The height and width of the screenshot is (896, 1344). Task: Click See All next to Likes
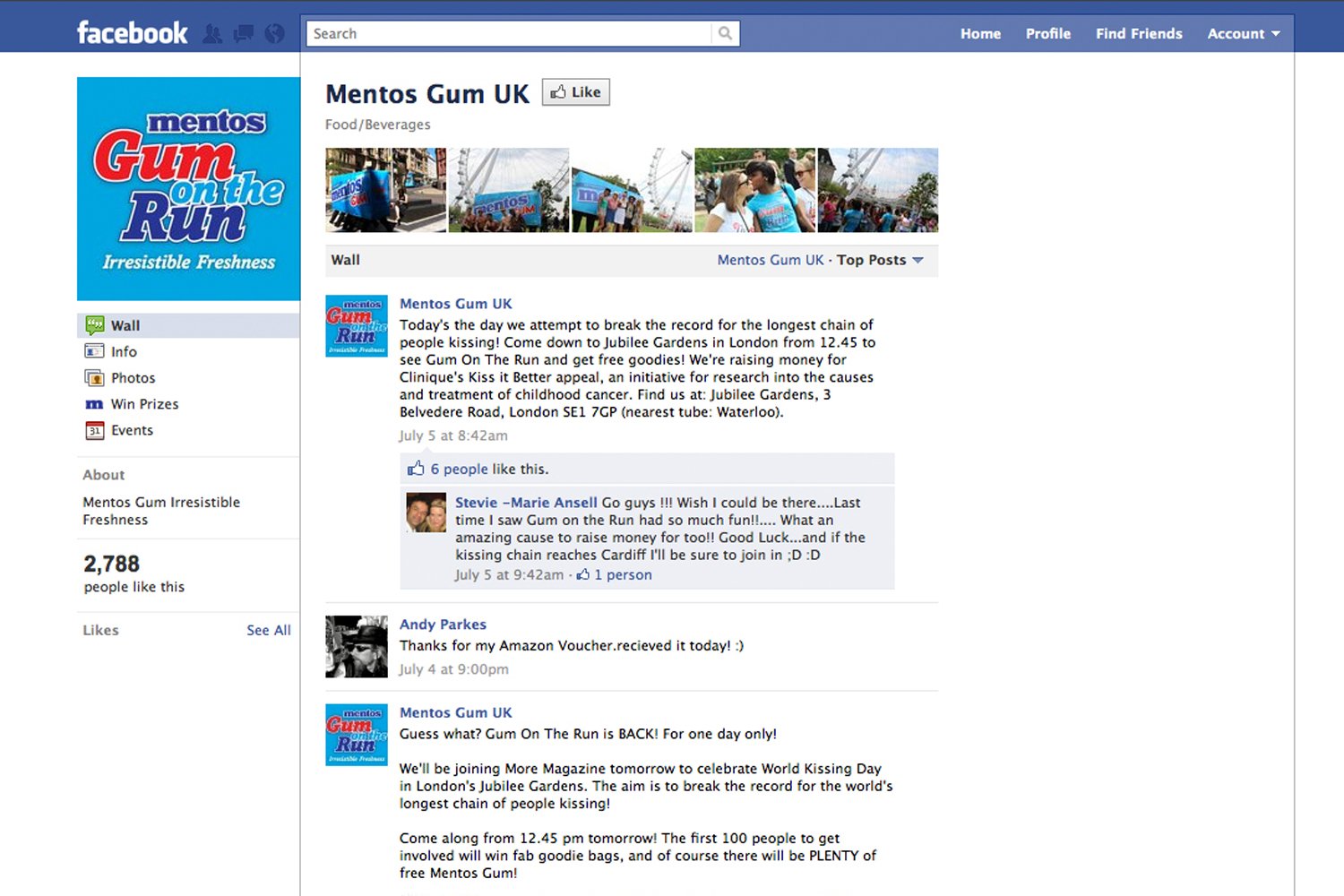[269, 630]
